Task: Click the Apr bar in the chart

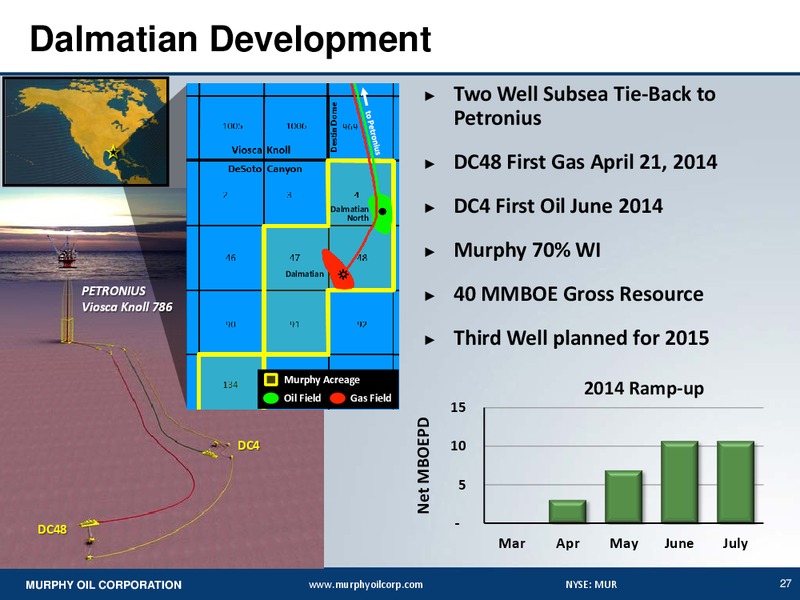Action: pos(567,511)
